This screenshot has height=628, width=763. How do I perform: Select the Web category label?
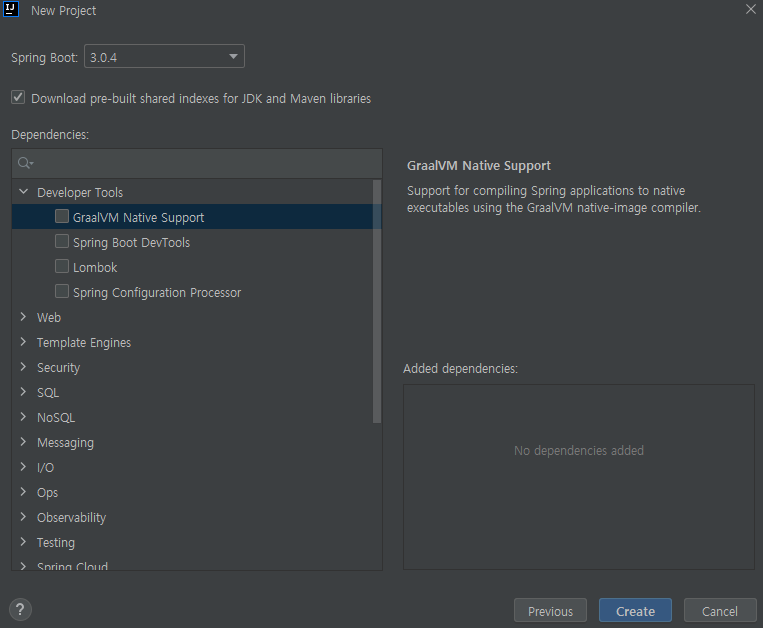coord(49,318)
